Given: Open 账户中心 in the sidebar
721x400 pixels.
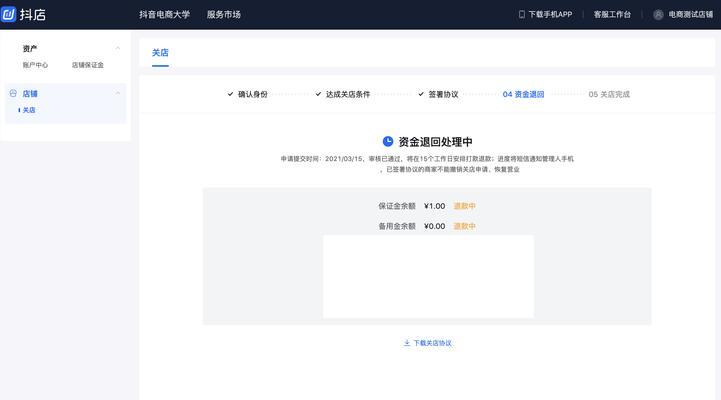Looking at the screenshot, I should 35,65.
